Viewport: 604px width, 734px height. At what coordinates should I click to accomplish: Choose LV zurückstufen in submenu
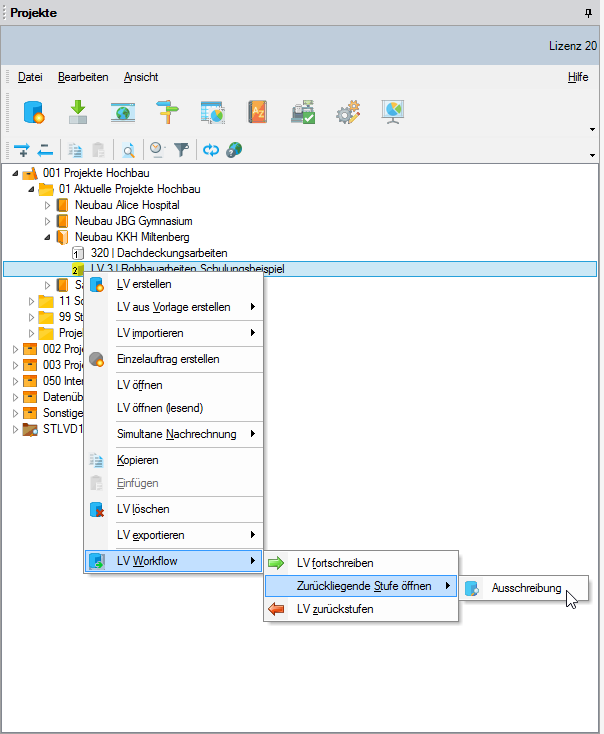click(361, 609)
